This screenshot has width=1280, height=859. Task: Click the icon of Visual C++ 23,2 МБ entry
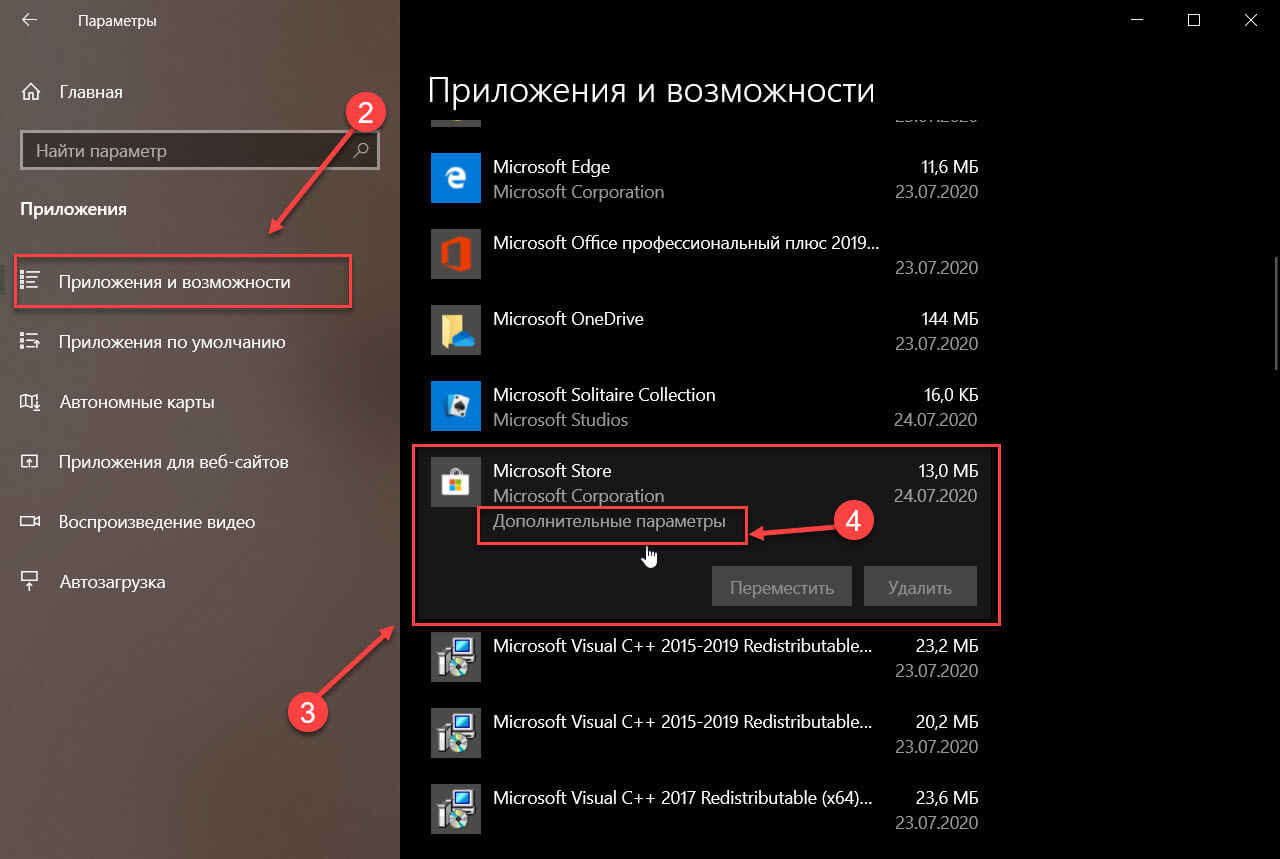(x=455, y=657)
